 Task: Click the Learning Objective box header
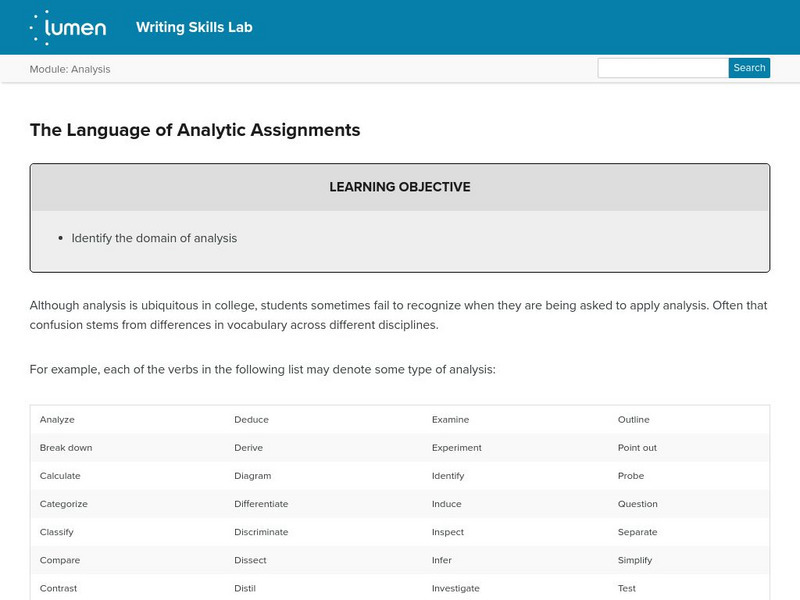400,187
